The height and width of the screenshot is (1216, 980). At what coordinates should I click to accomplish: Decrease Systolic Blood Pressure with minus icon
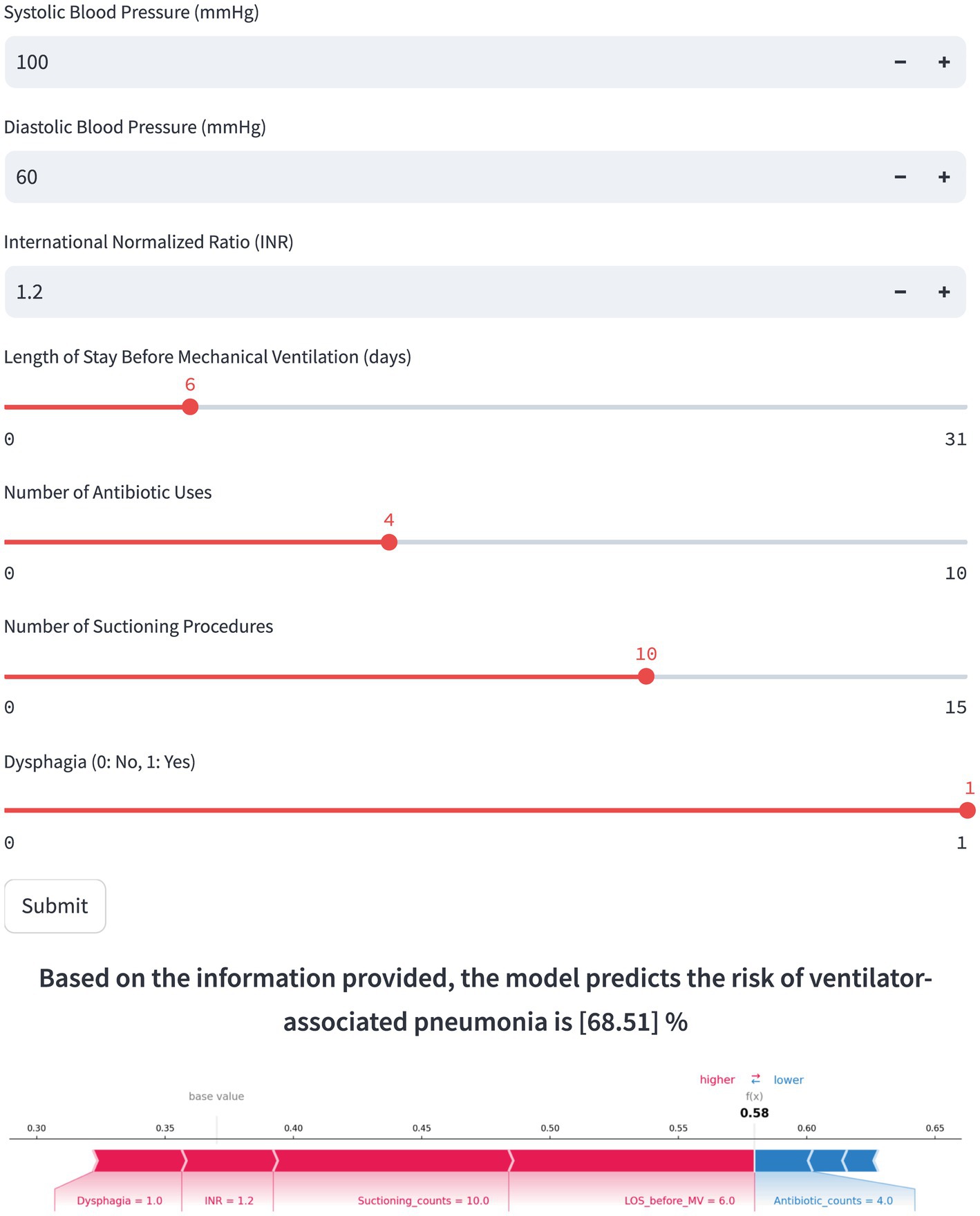coord(900,62)
